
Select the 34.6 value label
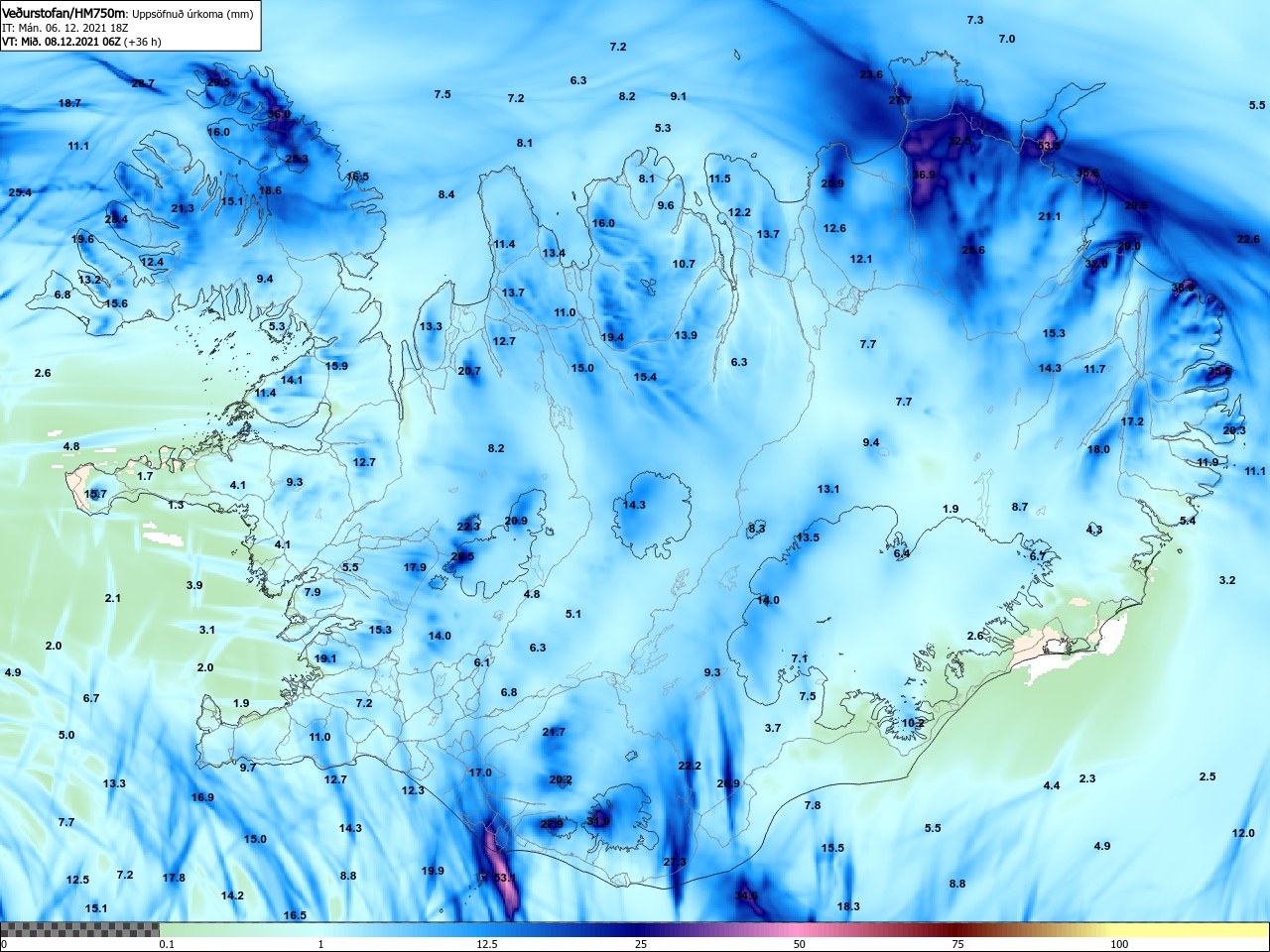click(746, 895)
